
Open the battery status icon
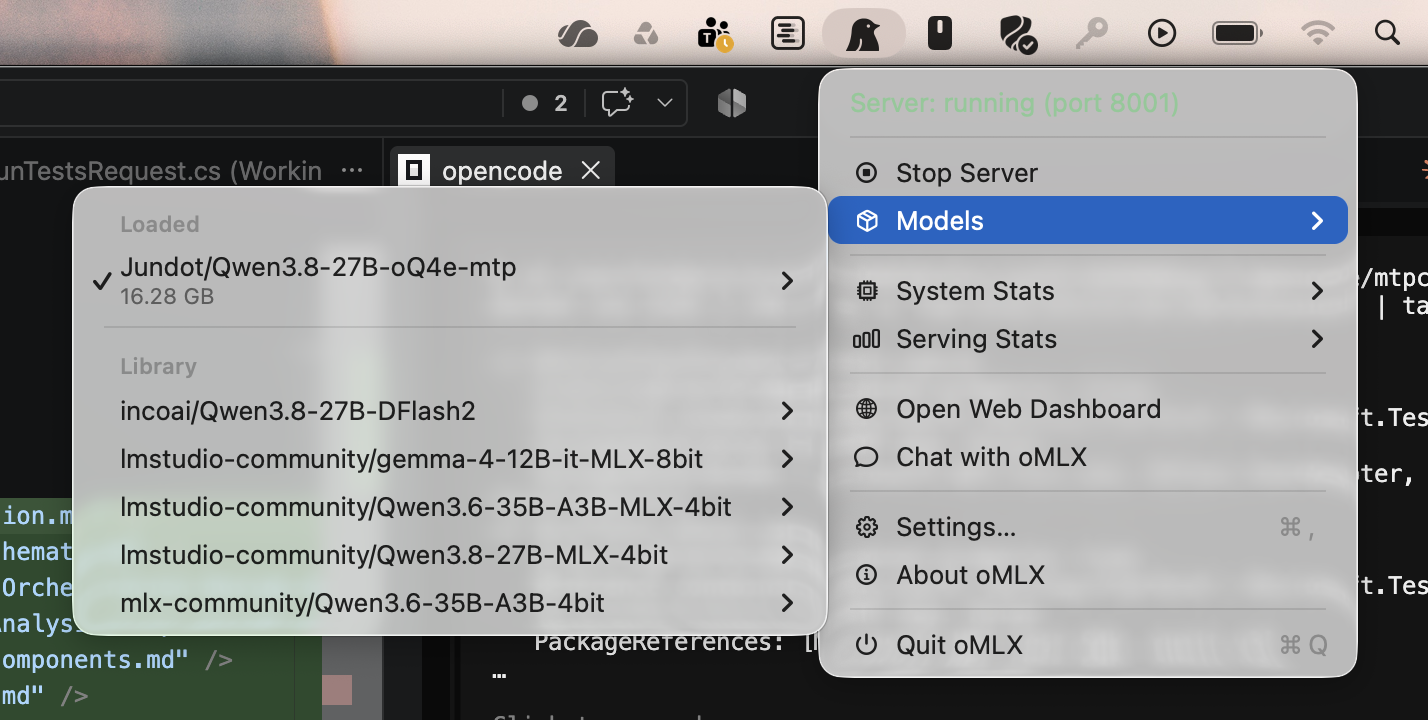point(1238,34)
